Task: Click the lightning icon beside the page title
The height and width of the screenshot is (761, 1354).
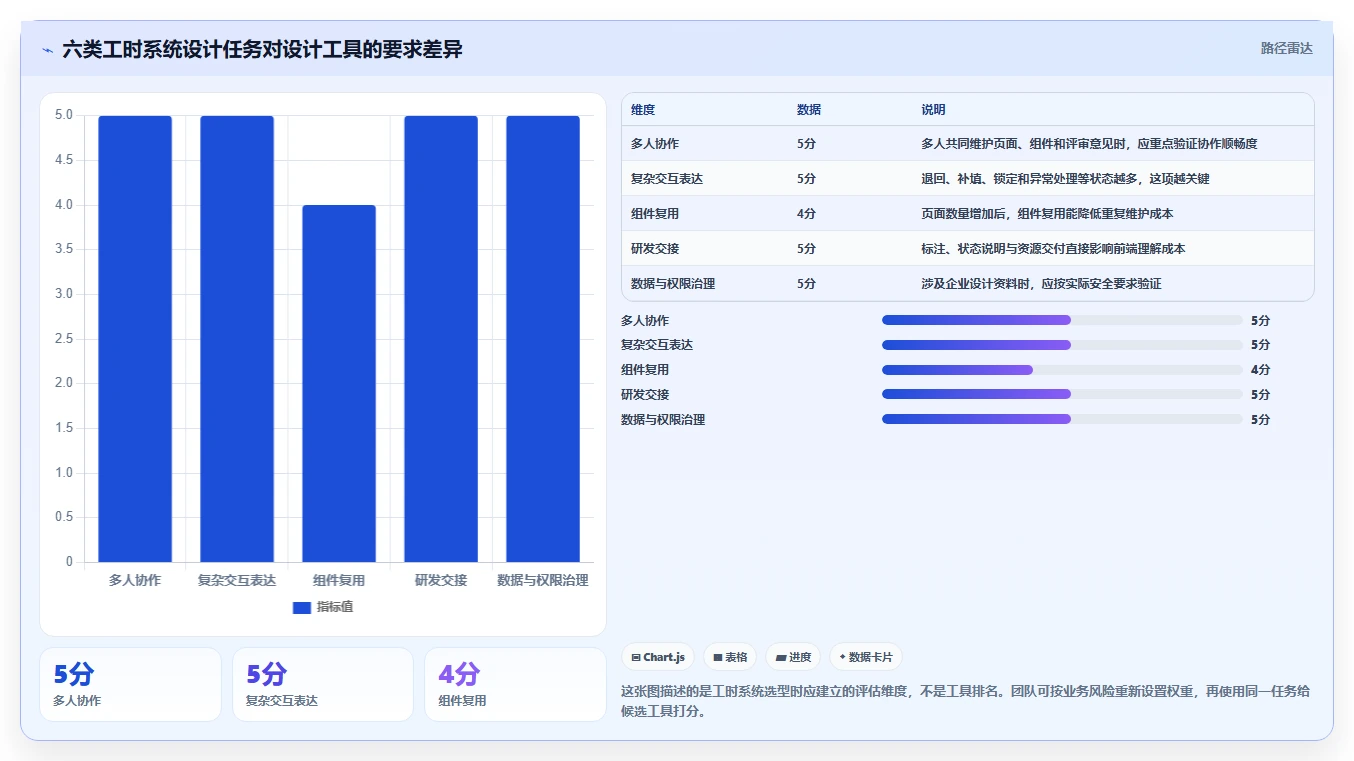Action: tap(47, 49)
